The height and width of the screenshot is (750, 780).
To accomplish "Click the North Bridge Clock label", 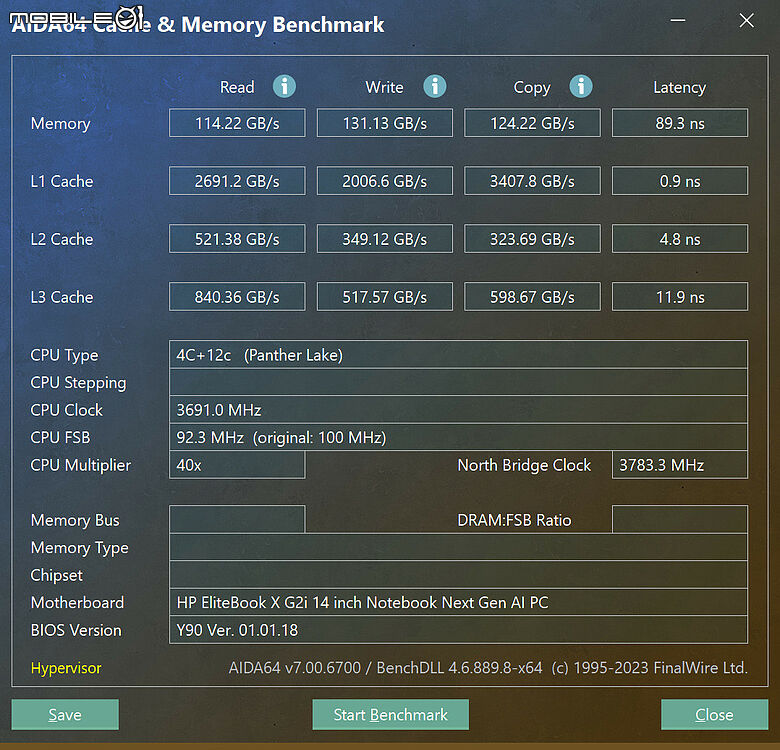I will coord(524,465).
